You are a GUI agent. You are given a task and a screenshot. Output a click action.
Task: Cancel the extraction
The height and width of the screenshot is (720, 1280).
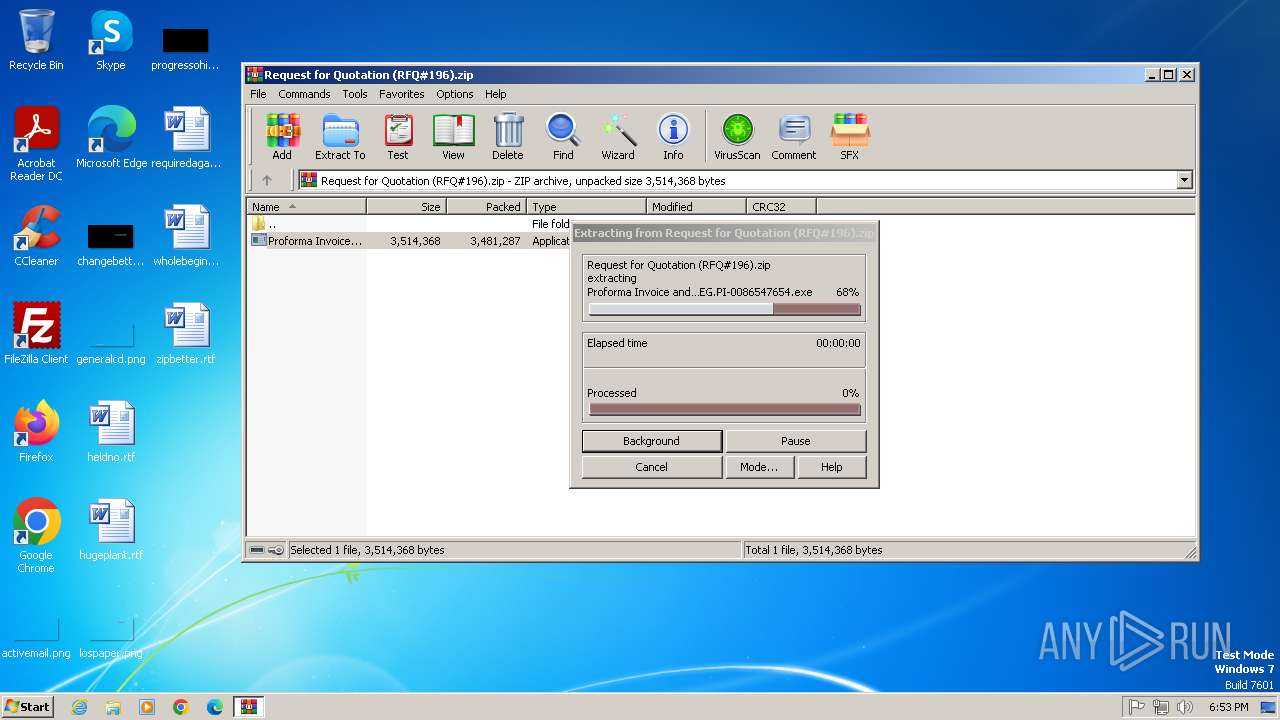pyautogui.click(x=652, y=467)
